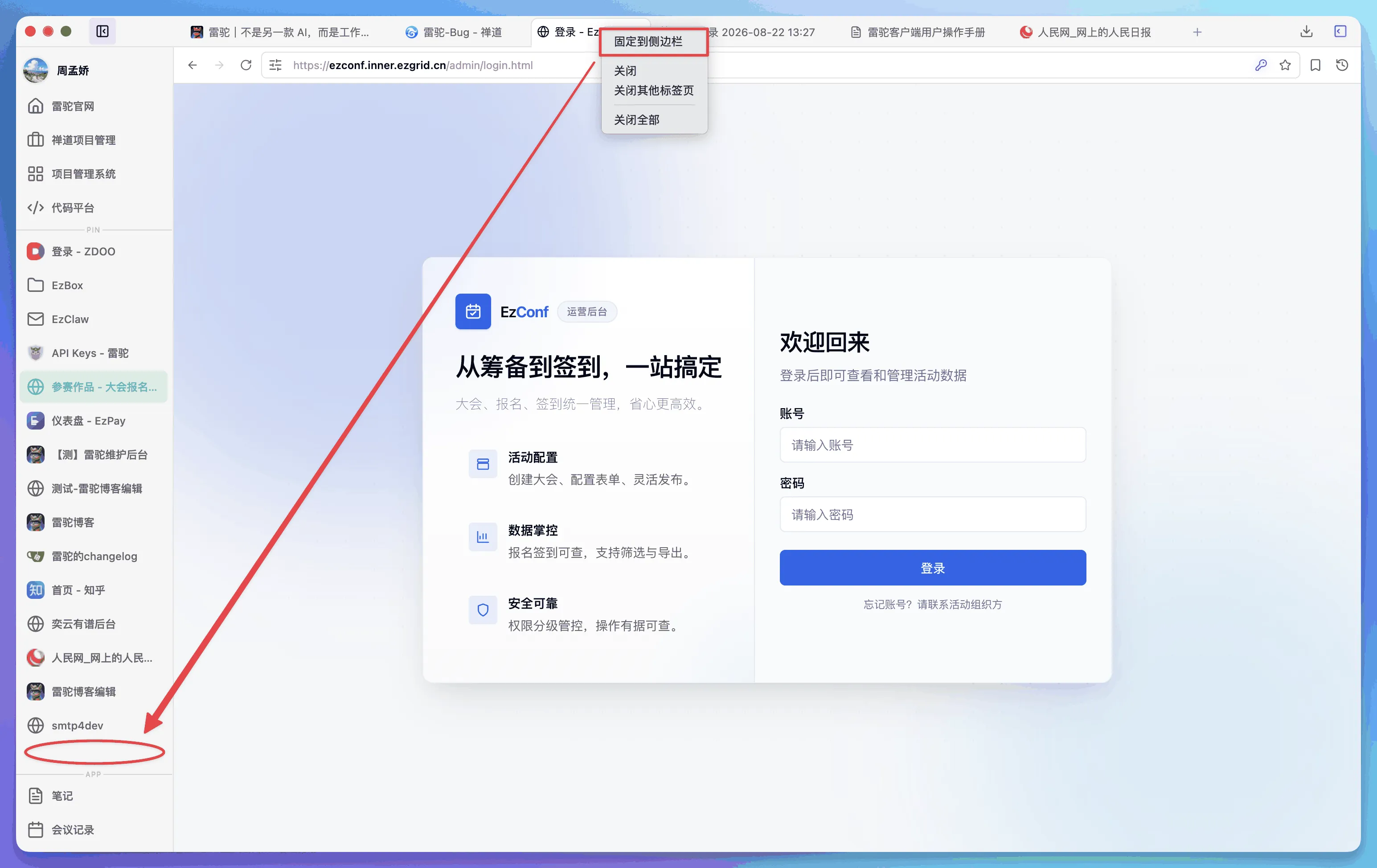Click 忘记账号？请联系活动组织方 text
This screenshot has height=868, width=1377.
pyautogui.click(x=933, y=604)
